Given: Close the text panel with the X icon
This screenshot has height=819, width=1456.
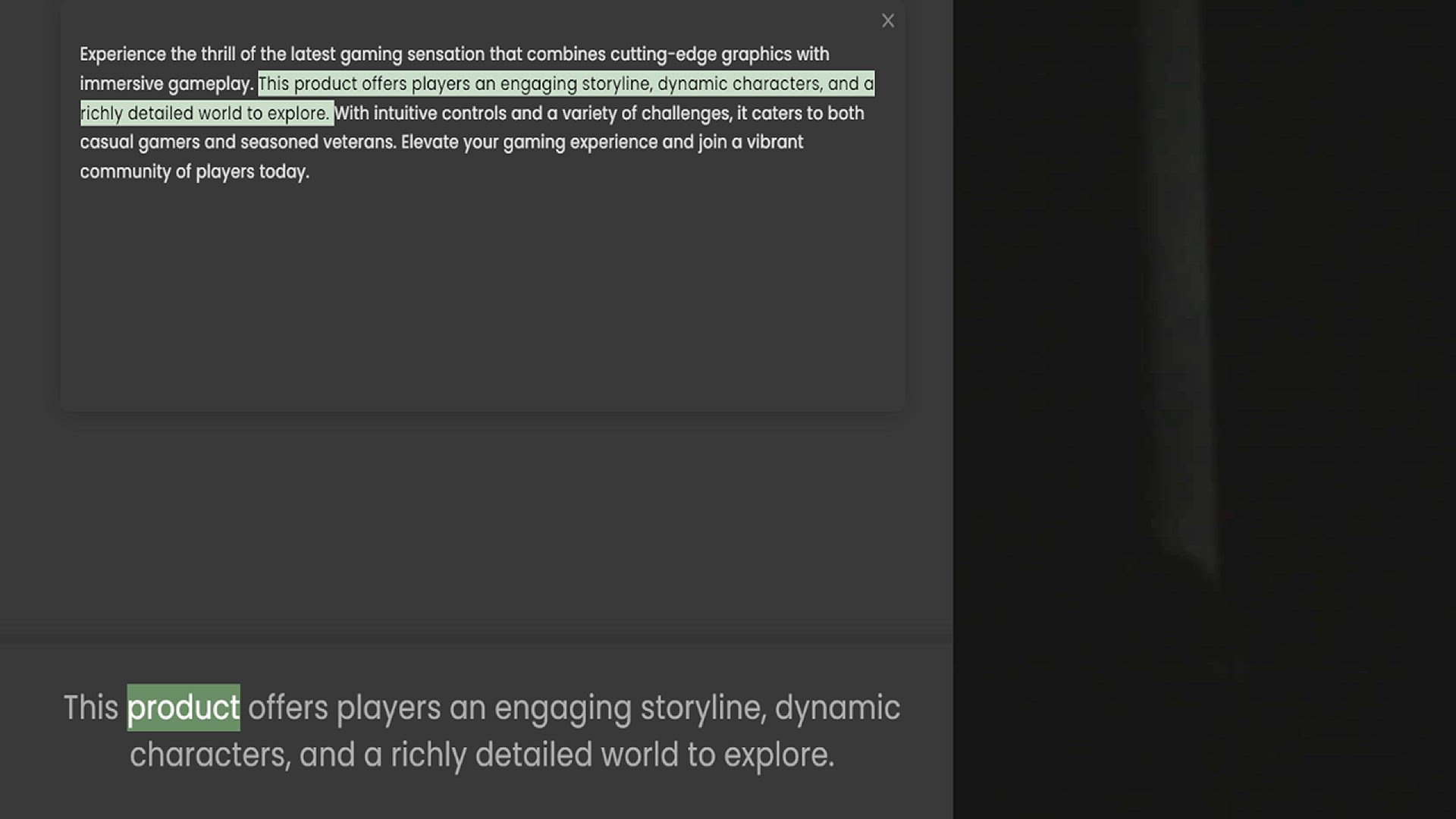Looking at the screenshot, I should pyautogui.click(x=888, y=20).
